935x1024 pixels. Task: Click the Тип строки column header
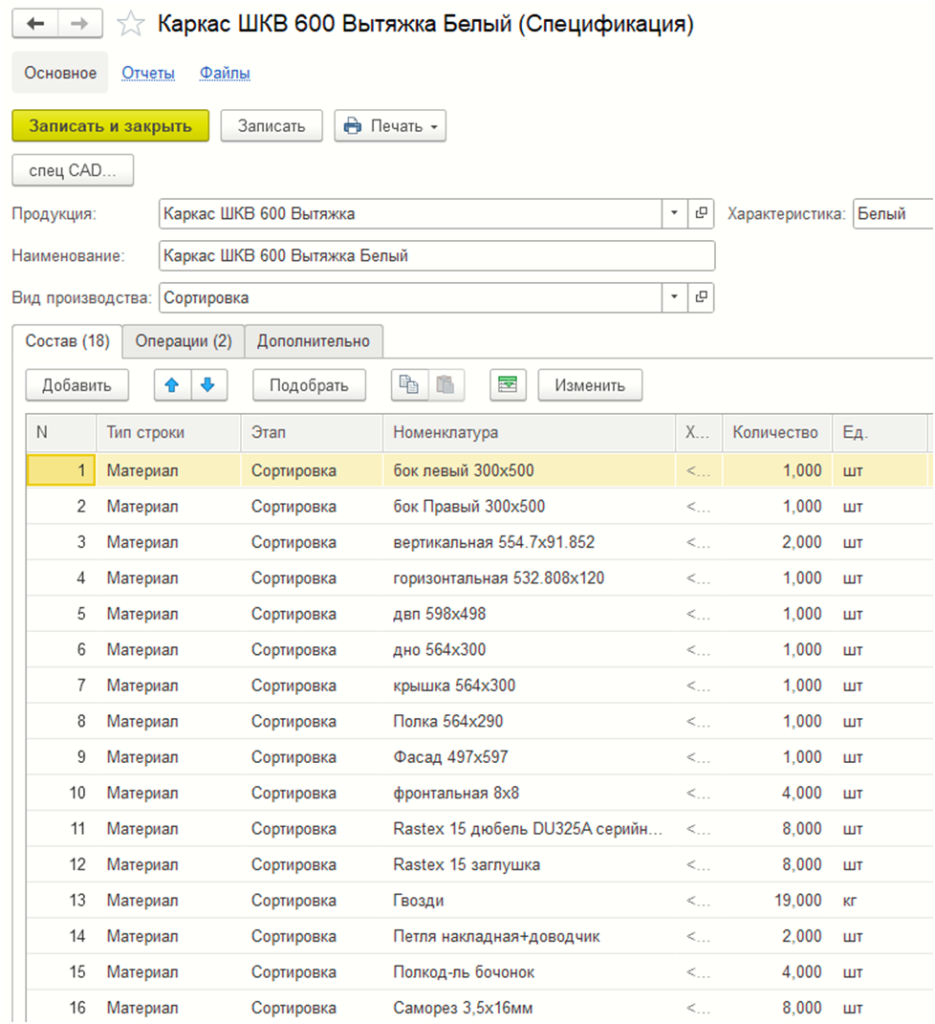click(168, 432)
